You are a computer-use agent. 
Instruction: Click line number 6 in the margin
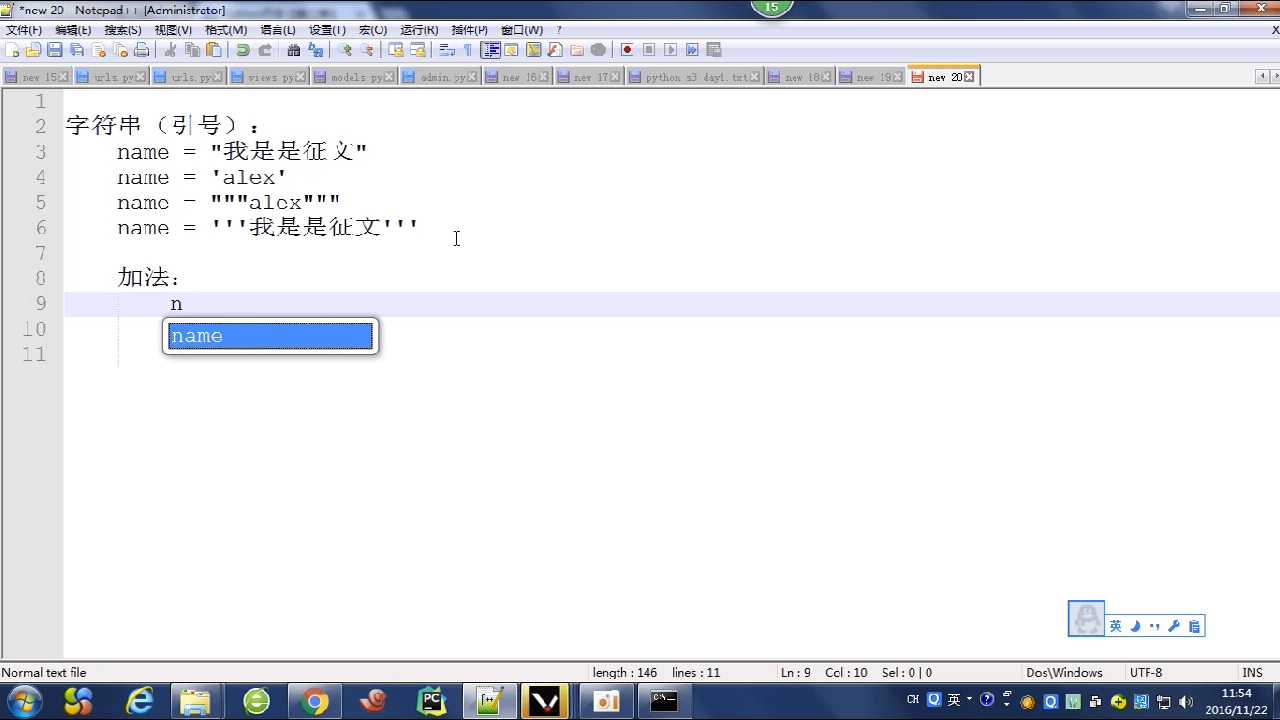(x=40, y=228)
